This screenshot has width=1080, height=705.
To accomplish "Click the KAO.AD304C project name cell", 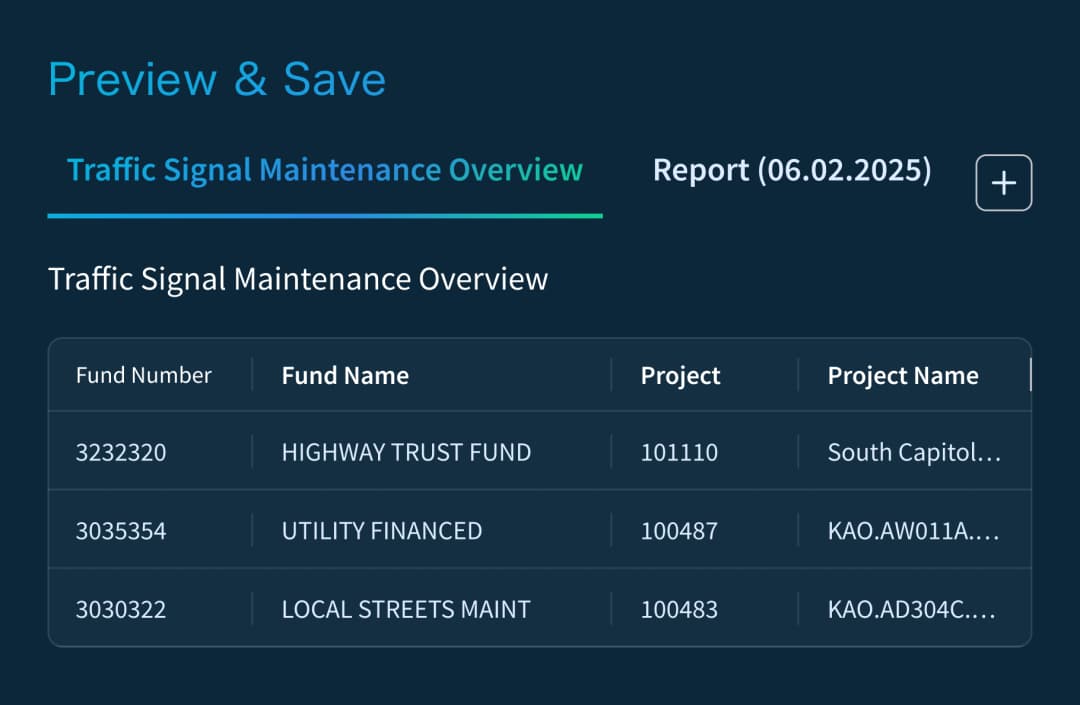I will point(911,609).
